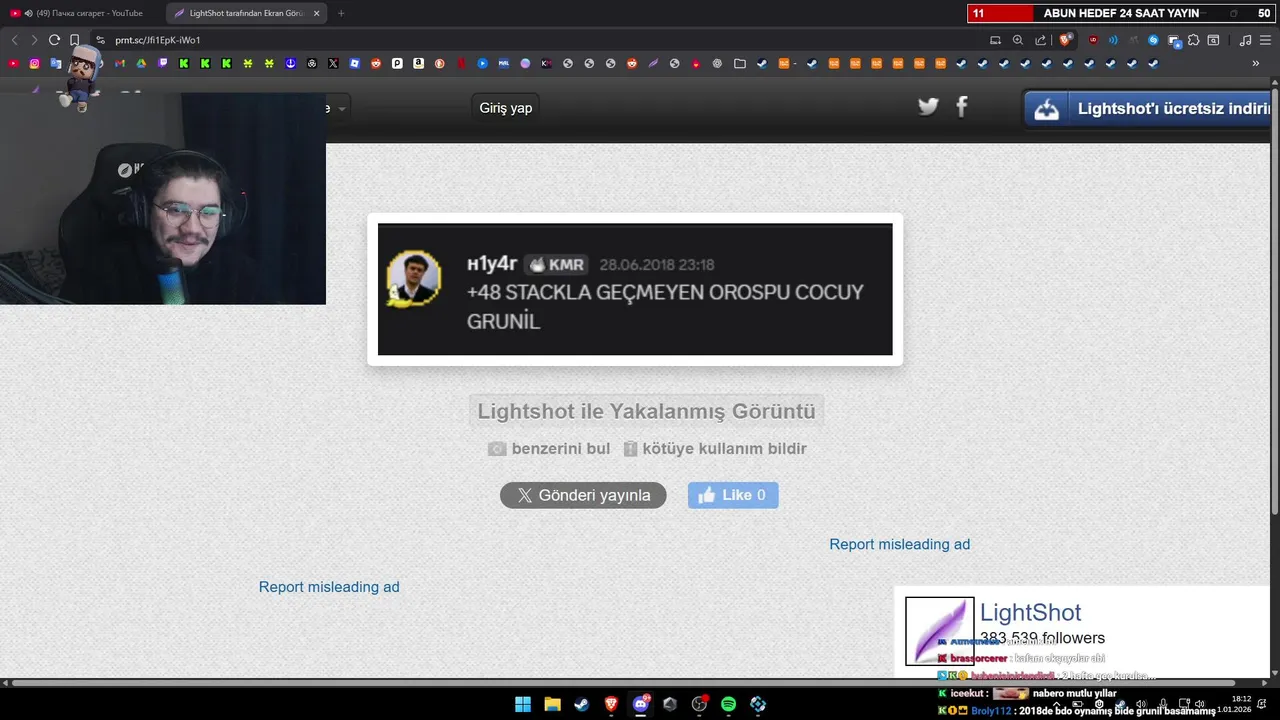Image resolution: width=1280 pixels, height=720 pixels.
Task: Open the Netflix bookmark
Action: pos(461,63)
